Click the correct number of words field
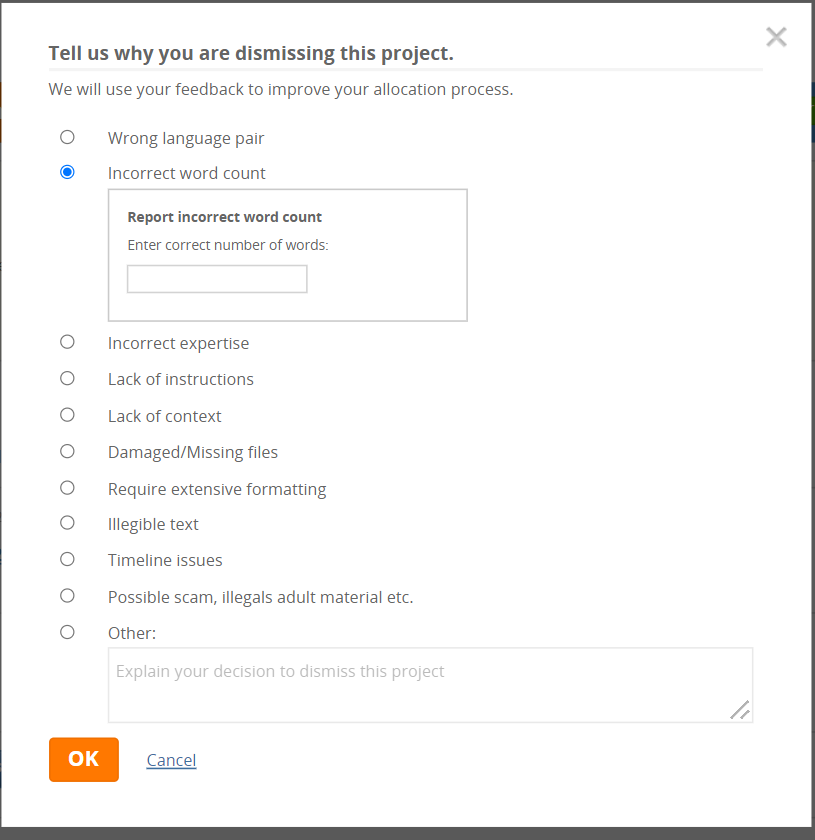The width and height of the screenshot is (815, 840). tap(217, 279)
